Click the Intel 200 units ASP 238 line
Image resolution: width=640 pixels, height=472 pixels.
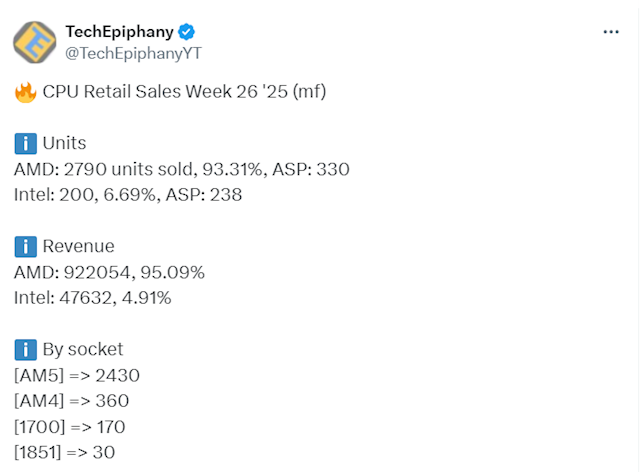[128, 195]
